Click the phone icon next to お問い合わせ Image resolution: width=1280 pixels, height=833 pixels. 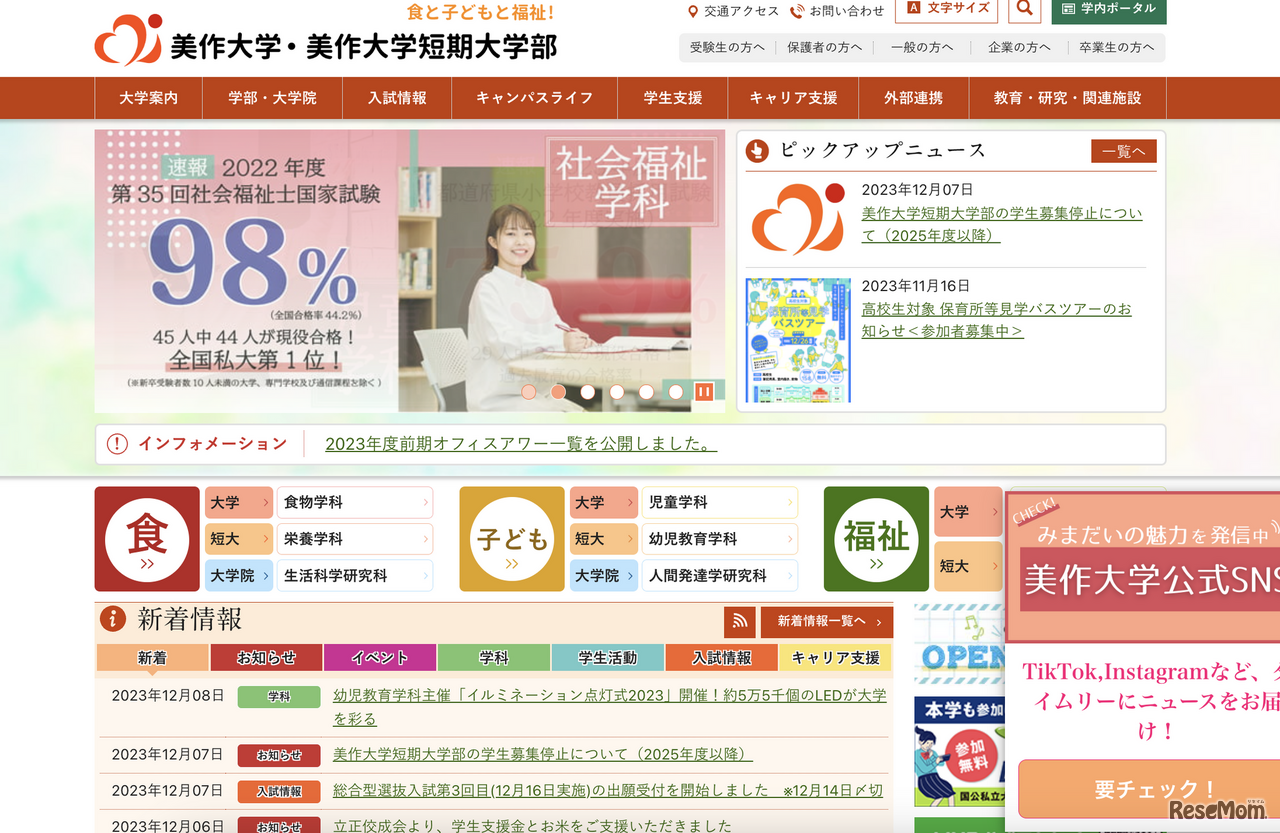[796, 11]
